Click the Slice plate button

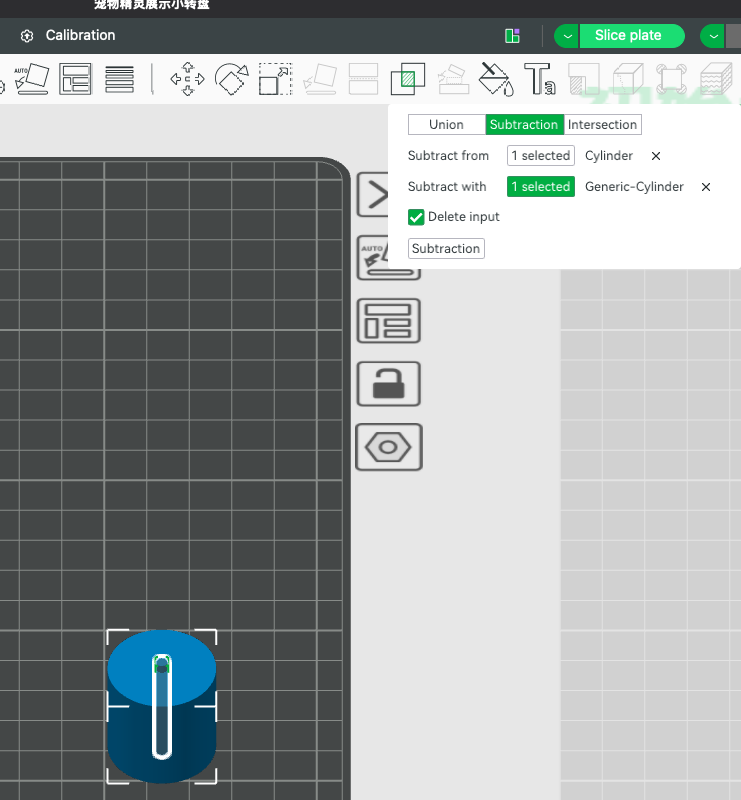click(x=628, y=36)
